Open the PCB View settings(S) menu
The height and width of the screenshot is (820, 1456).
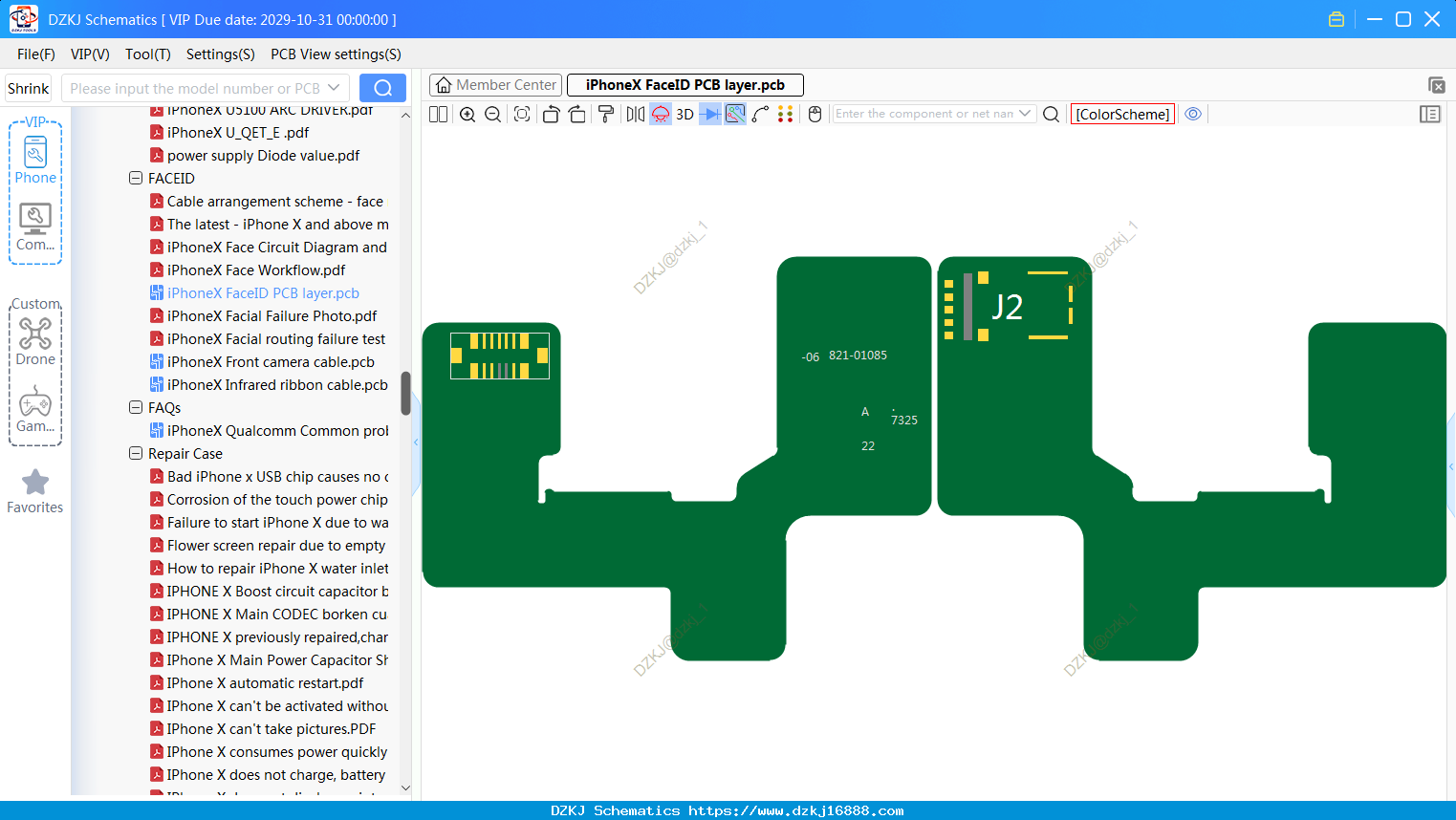(336, 54)
